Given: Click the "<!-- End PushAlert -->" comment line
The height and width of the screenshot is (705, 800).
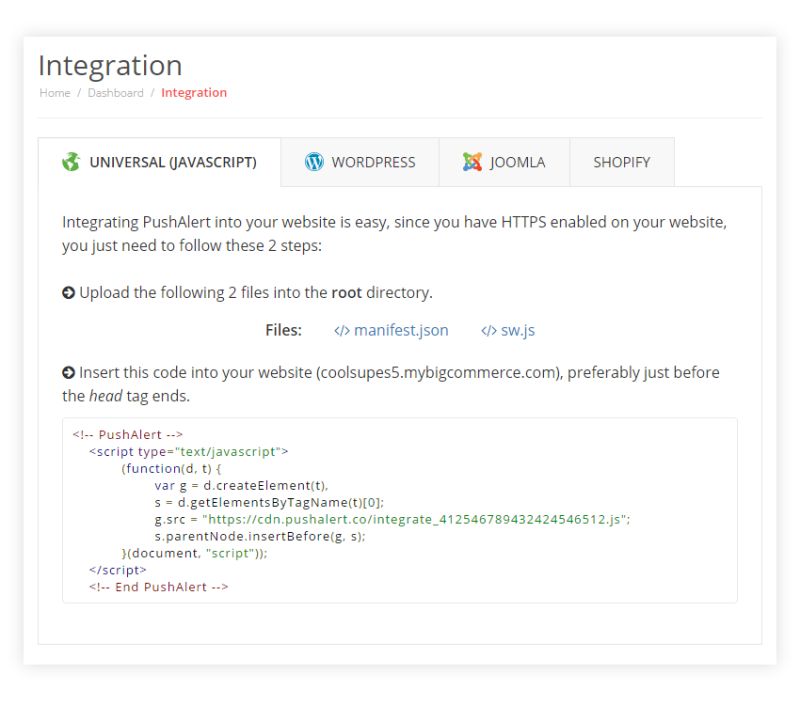Looking at the screenshot, I should [159, 587].
